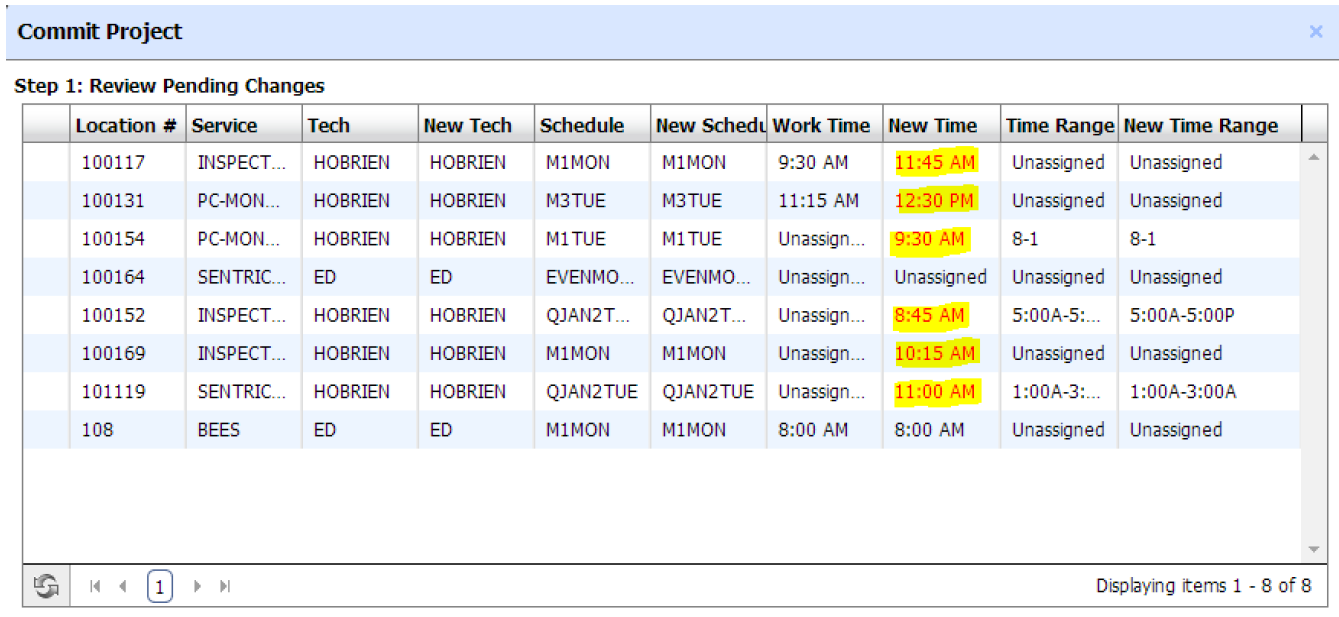Go to first page arrow icon

click(x=95, y=587)
